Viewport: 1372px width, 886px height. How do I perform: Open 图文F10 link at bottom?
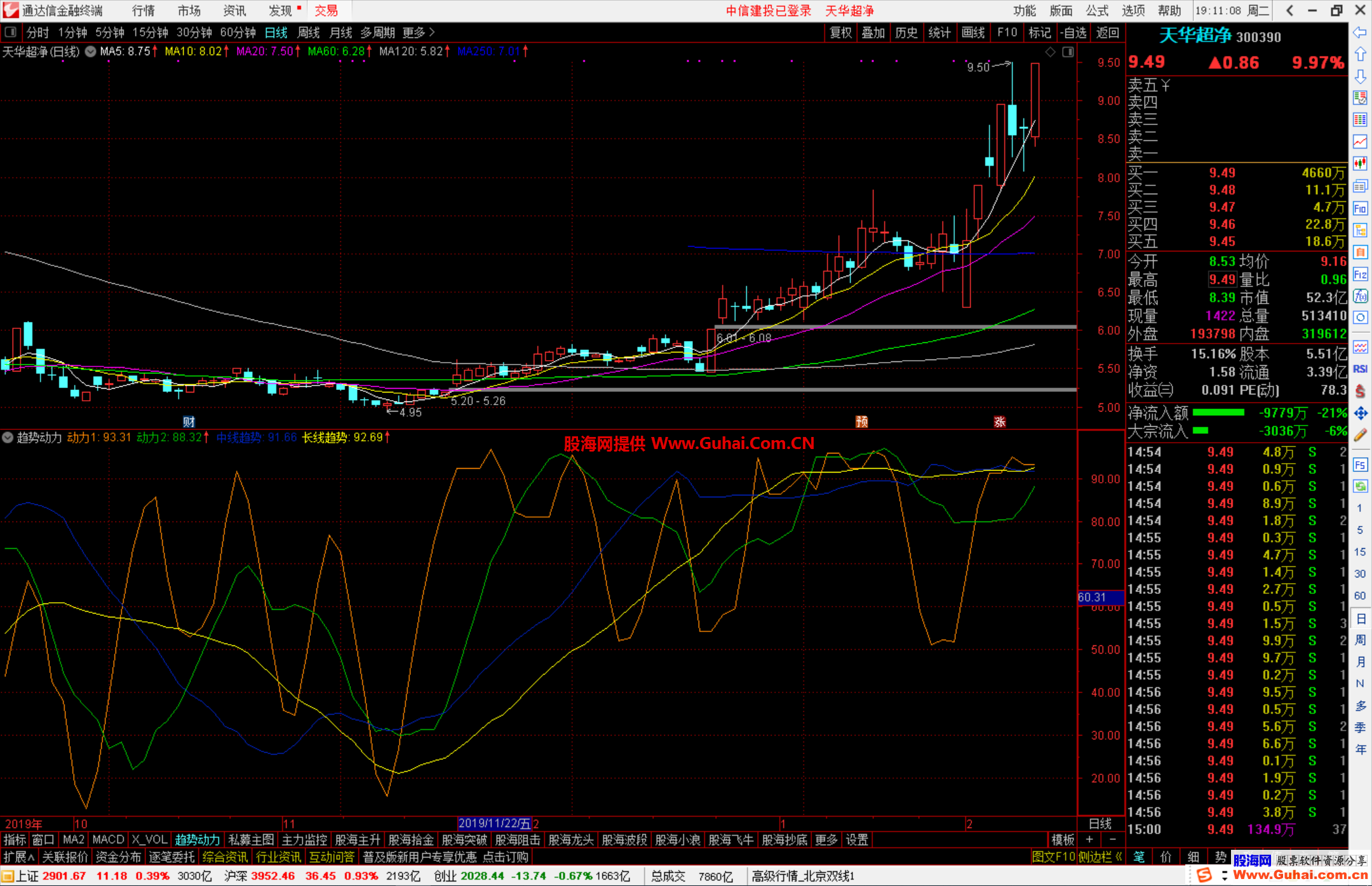click(1054, 857)
